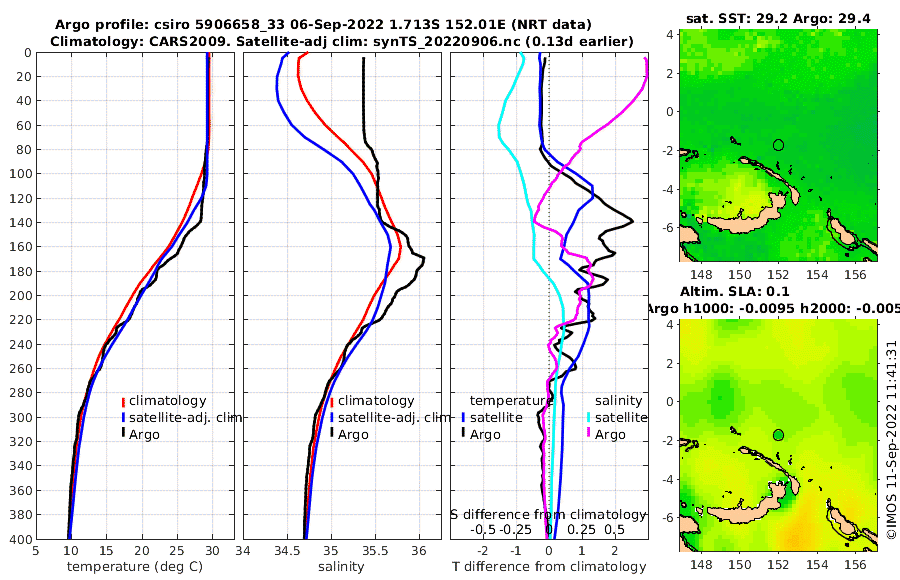Image resolution: width=900 pixels, height=580 pixels.
Task: Click 'T difference from climatology' axis label
Action: [549, 567]
